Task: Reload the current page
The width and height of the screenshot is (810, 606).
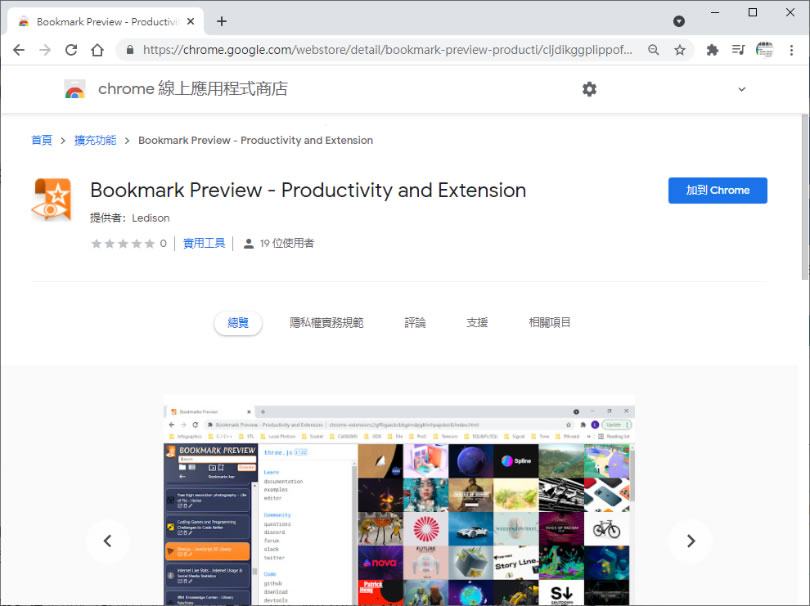Action: click(71, 50)
